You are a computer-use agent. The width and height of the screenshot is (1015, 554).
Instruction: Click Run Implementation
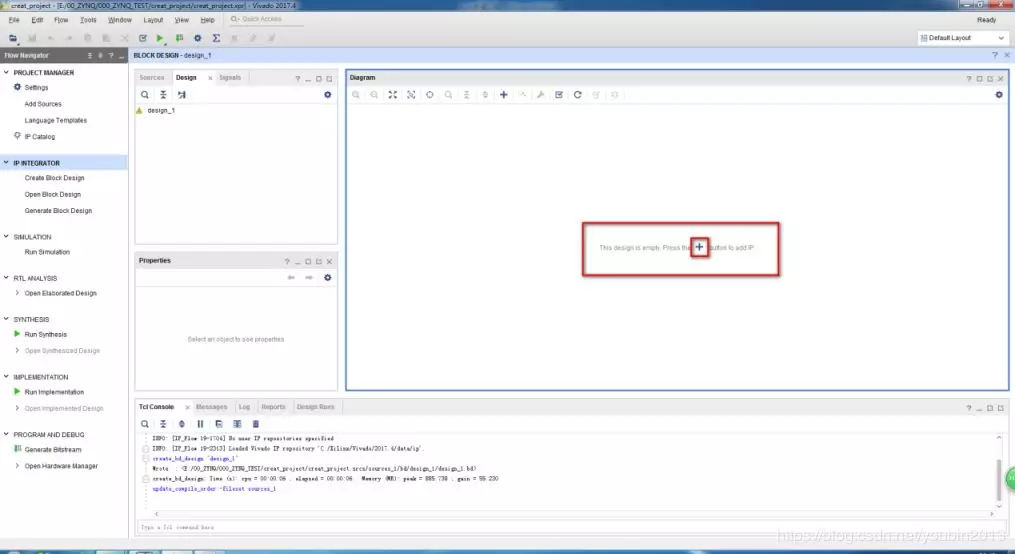pos(54,392)
